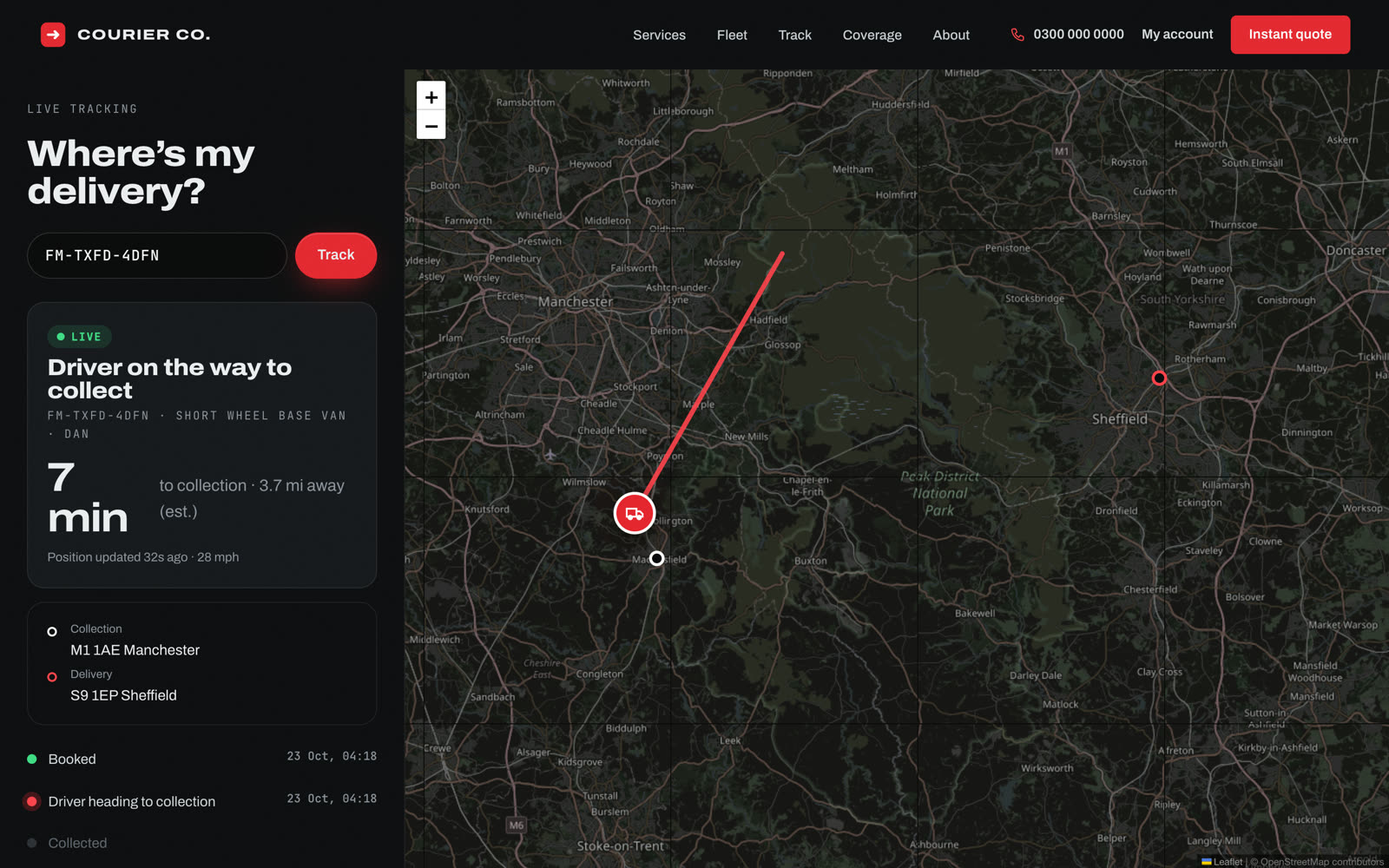Focus the tracking number input field
Image resolution: width=1389 pixels, height=868 pixels.
[157, 255]
